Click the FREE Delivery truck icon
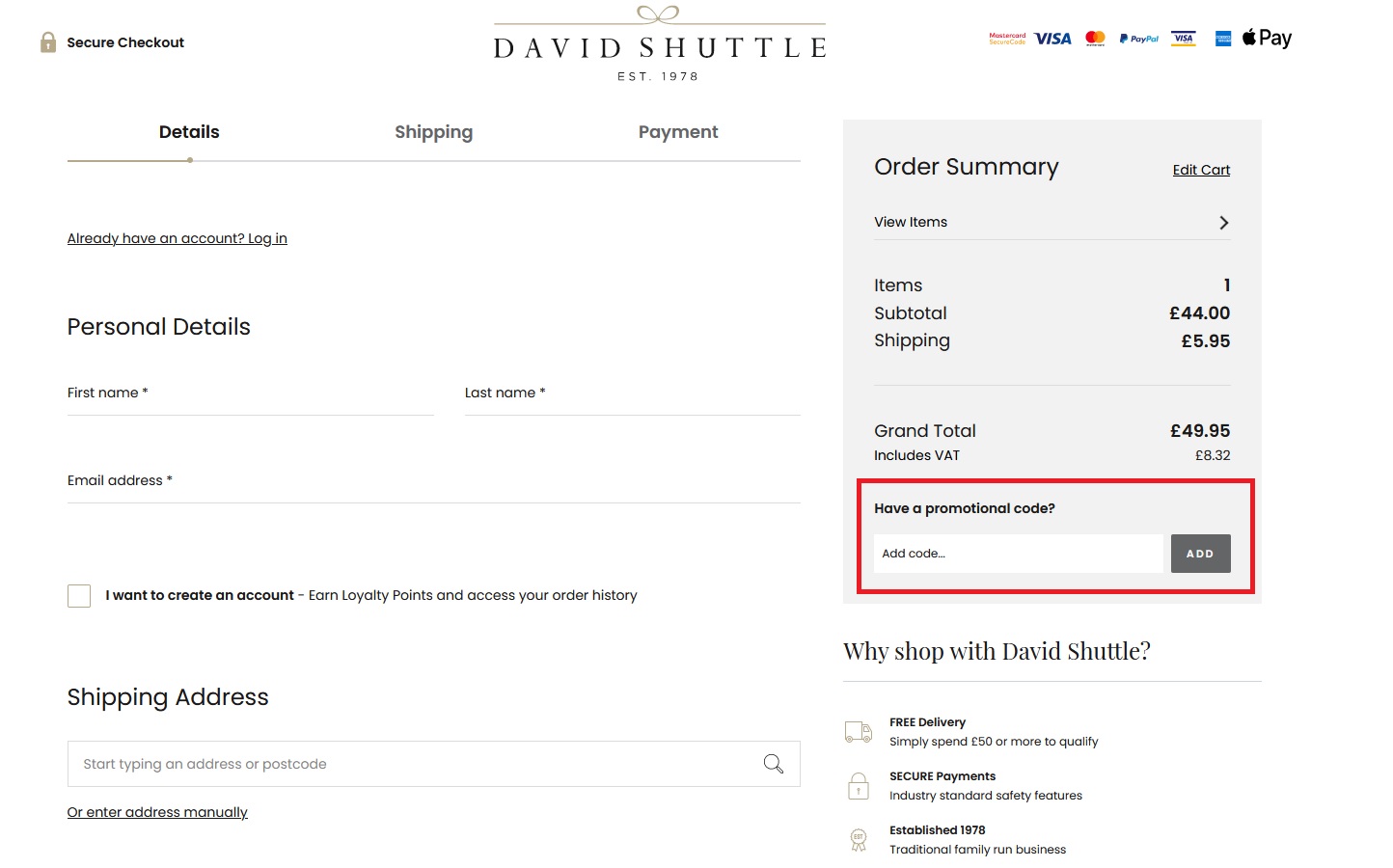The height and width of the screenshot is (868, 1393). point(859,732)
